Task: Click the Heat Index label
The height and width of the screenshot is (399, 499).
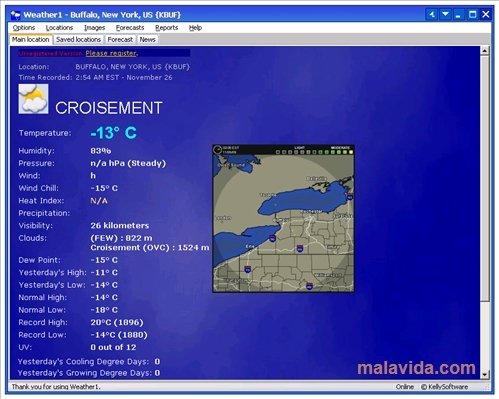Action: (41, 201)
